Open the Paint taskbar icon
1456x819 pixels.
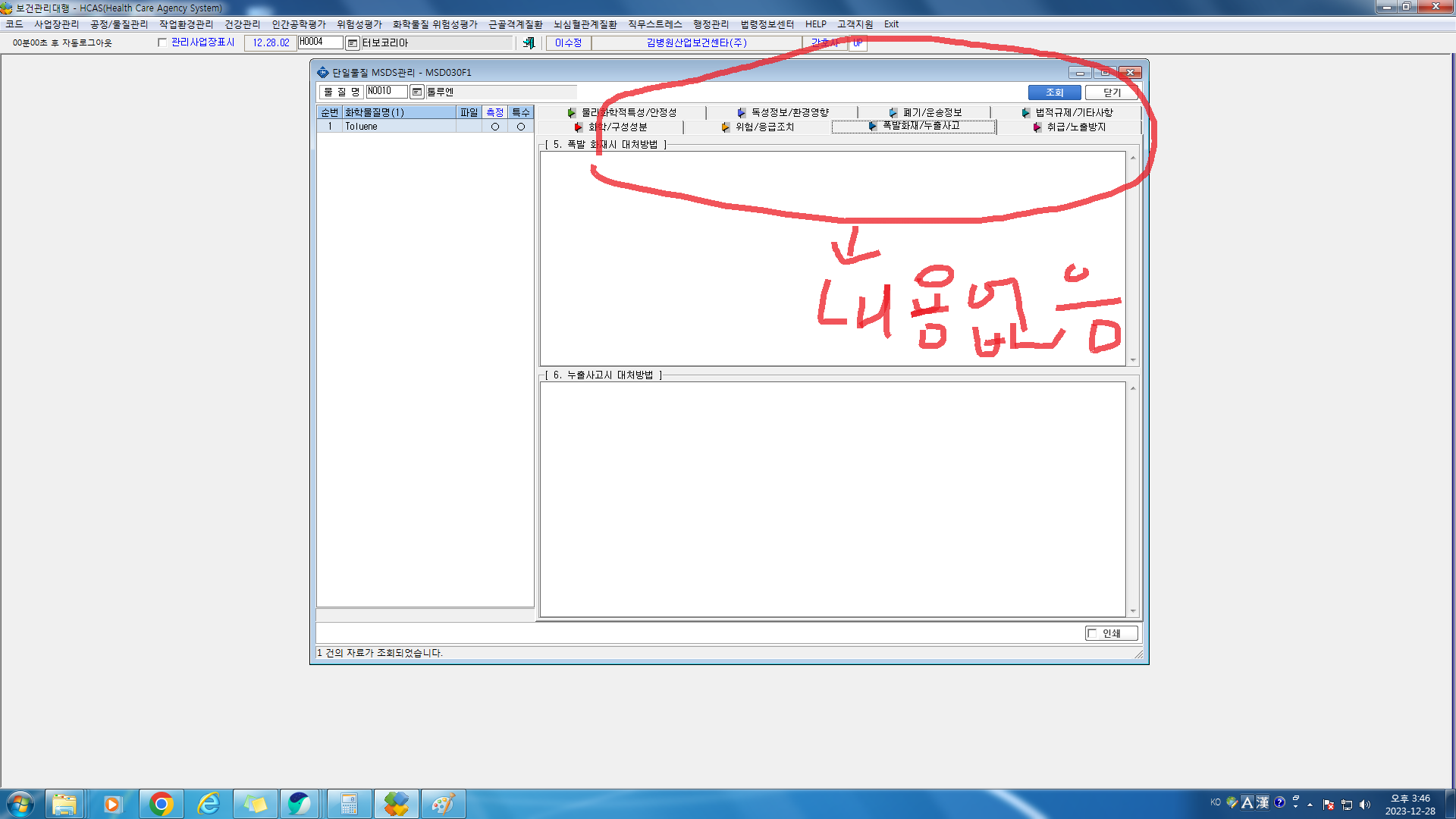(x=443, y=804)
